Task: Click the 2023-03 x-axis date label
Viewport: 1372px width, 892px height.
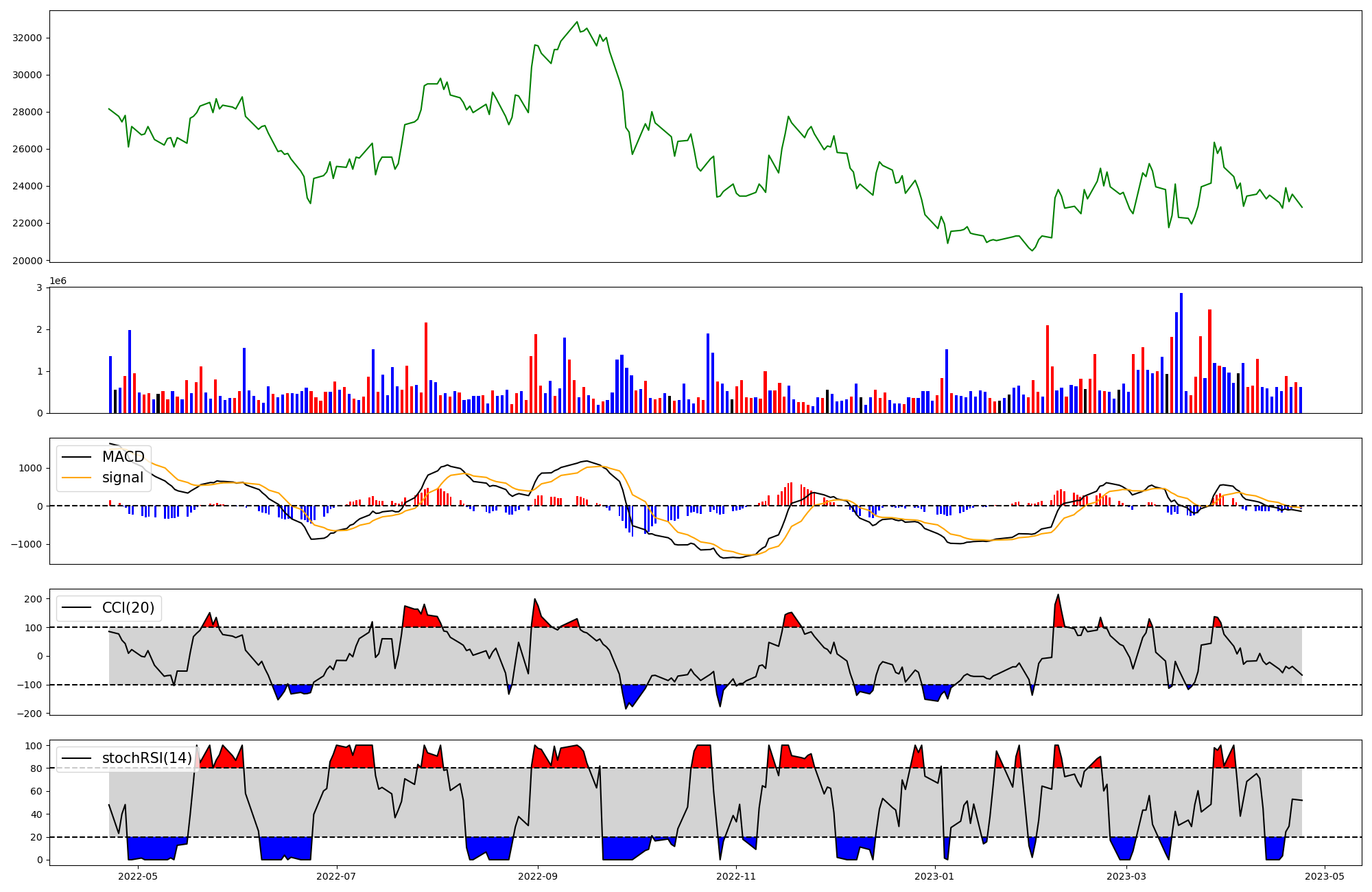Action: tap(1127, 876)
